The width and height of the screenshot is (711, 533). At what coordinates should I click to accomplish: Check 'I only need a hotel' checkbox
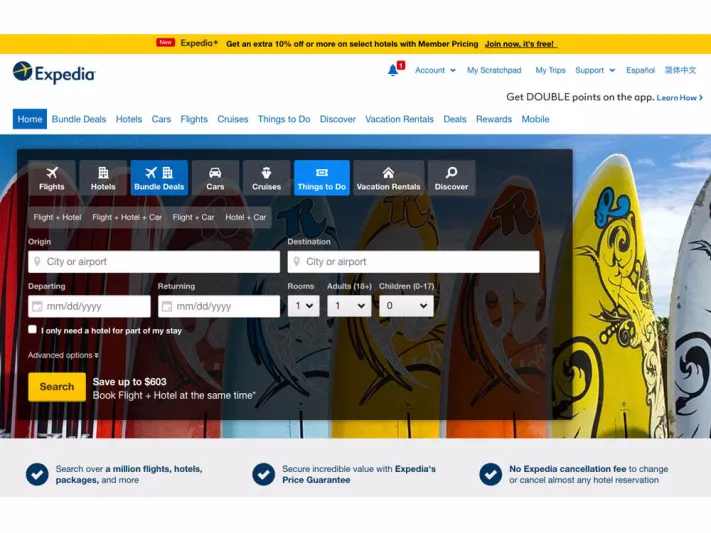[33, 329]
